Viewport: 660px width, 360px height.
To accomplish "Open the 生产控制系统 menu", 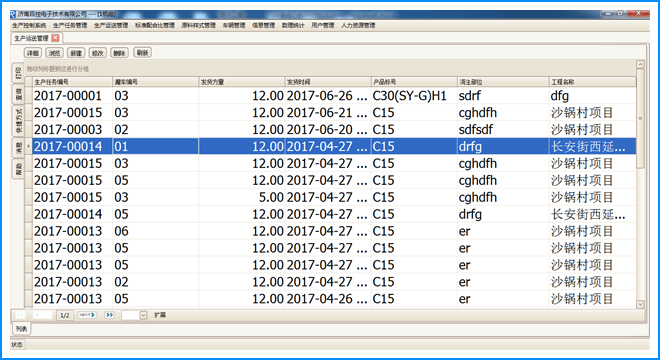I will tap(29, 25).
